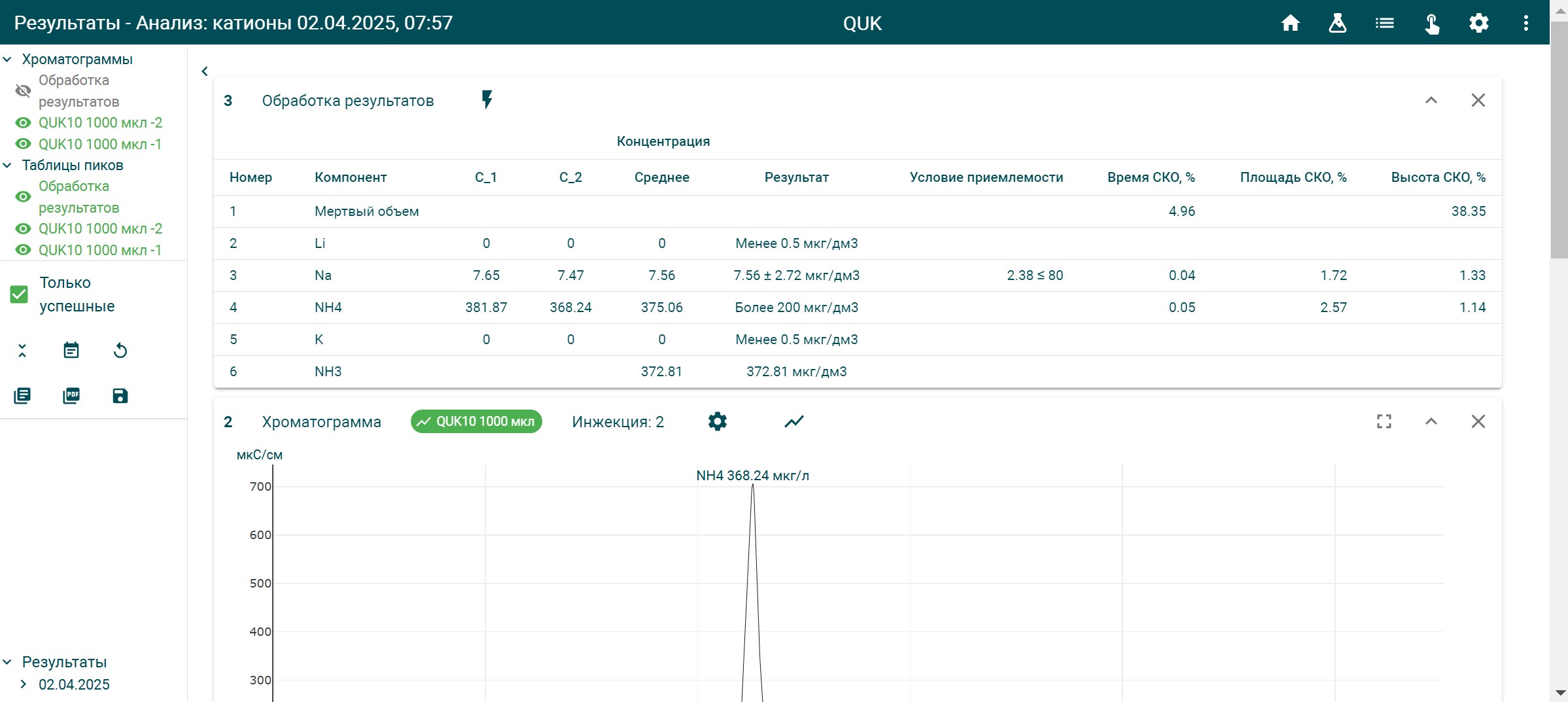Collapse the Таблицы пиков tree section
The width and height of the screenshot is (1568, 702).
(7, 165)
